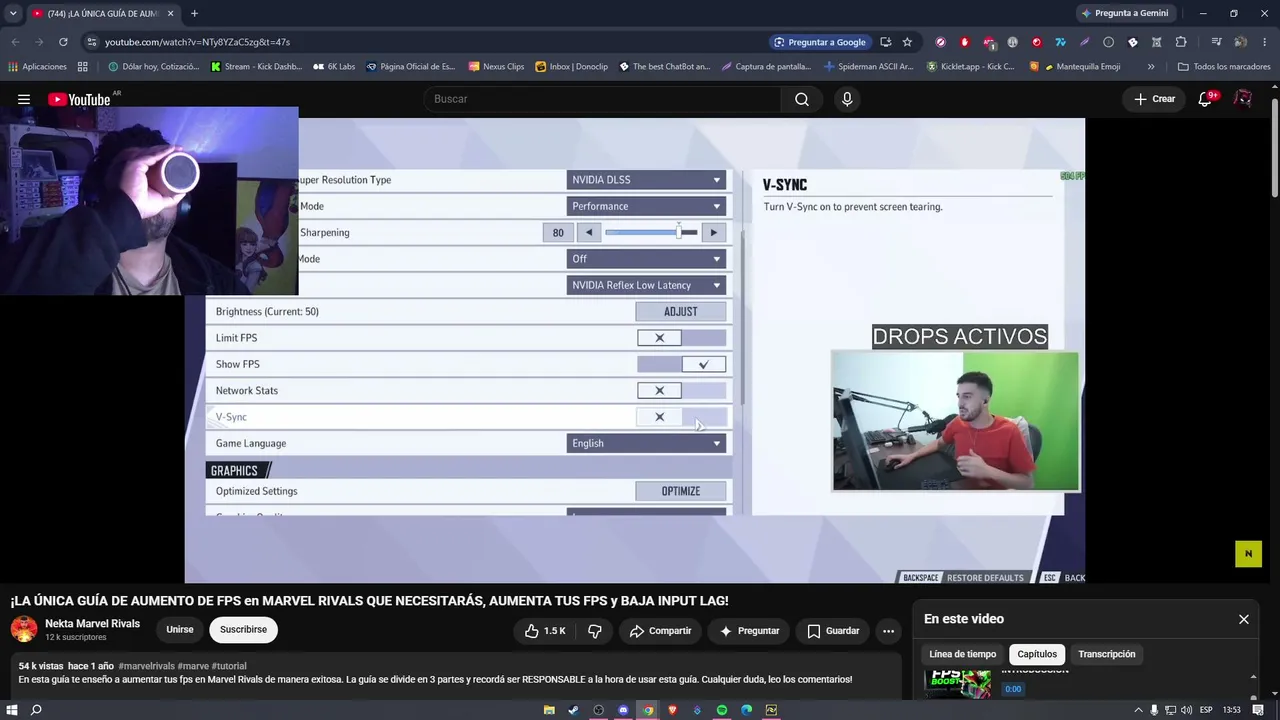Screen dimensions: 1280x720
Task: Select the 'Capítulos' tab
Action: tap(1037, 654)
